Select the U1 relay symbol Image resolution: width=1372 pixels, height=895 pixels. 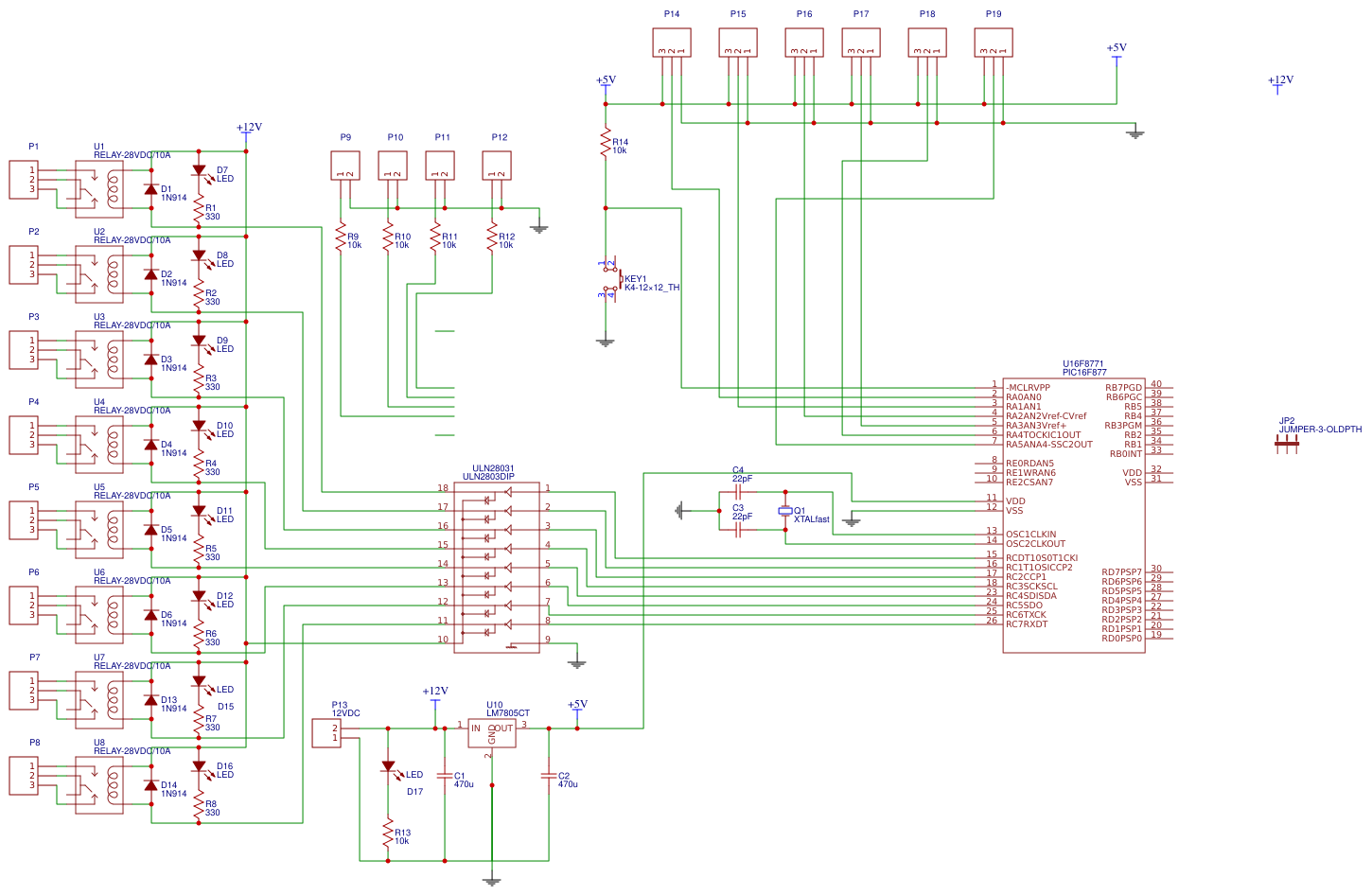[x=99, y=189]
